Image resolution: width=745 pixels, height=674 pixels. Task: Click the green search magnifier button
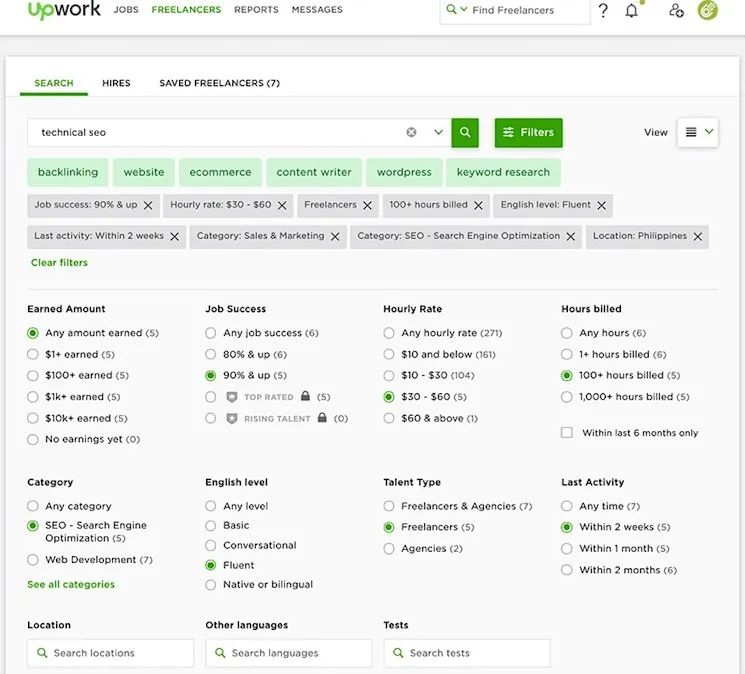click(x=465, y=133)
